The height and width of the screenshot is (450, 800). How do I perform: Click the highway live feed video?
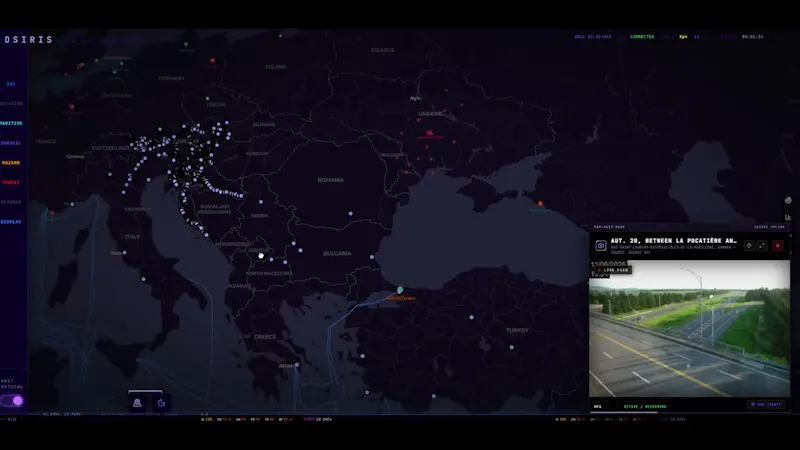pyautogui.click(x=689, y=329)
